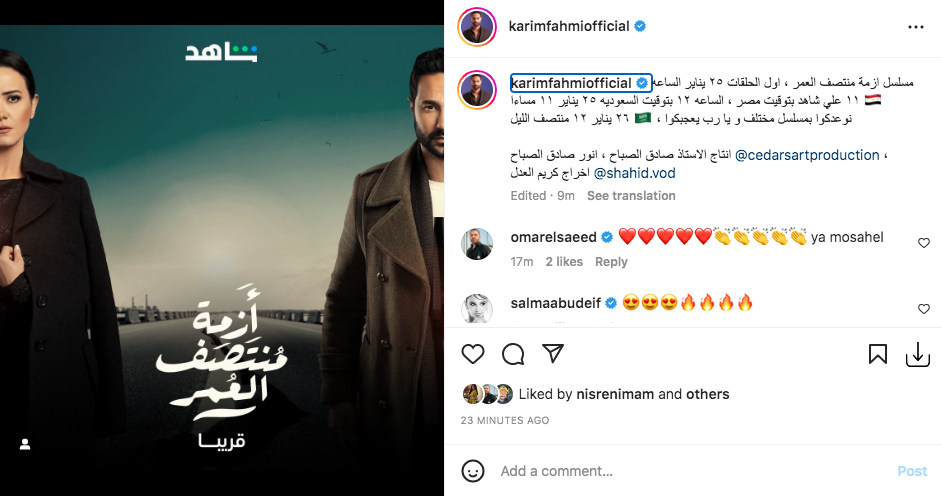Open the three-dot more options menu
Image resolution: width=942 pixels, height=496 pixels.
pyautogui.click(x=916, y=27)
